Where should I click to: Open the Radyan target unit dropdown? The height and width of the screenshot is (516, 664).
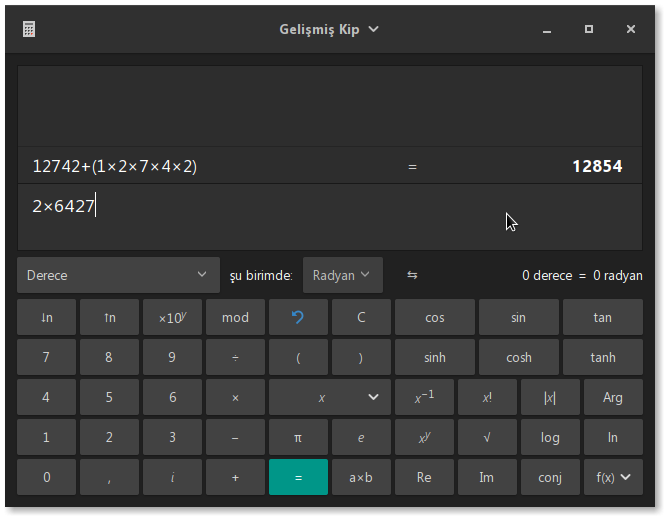point(343,275)
